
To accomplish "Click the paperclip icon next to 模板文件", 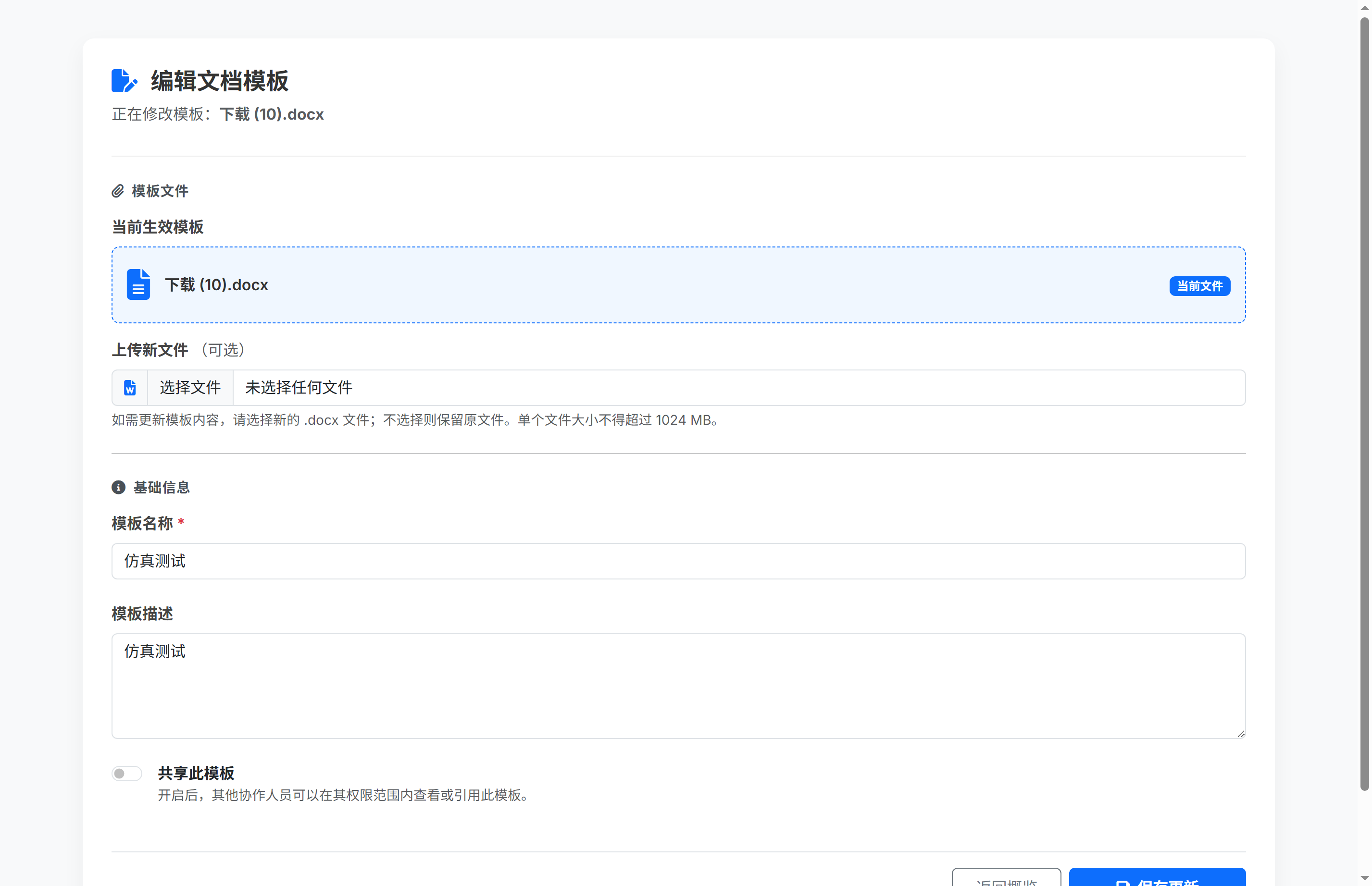I will click(x=117, y=191).
